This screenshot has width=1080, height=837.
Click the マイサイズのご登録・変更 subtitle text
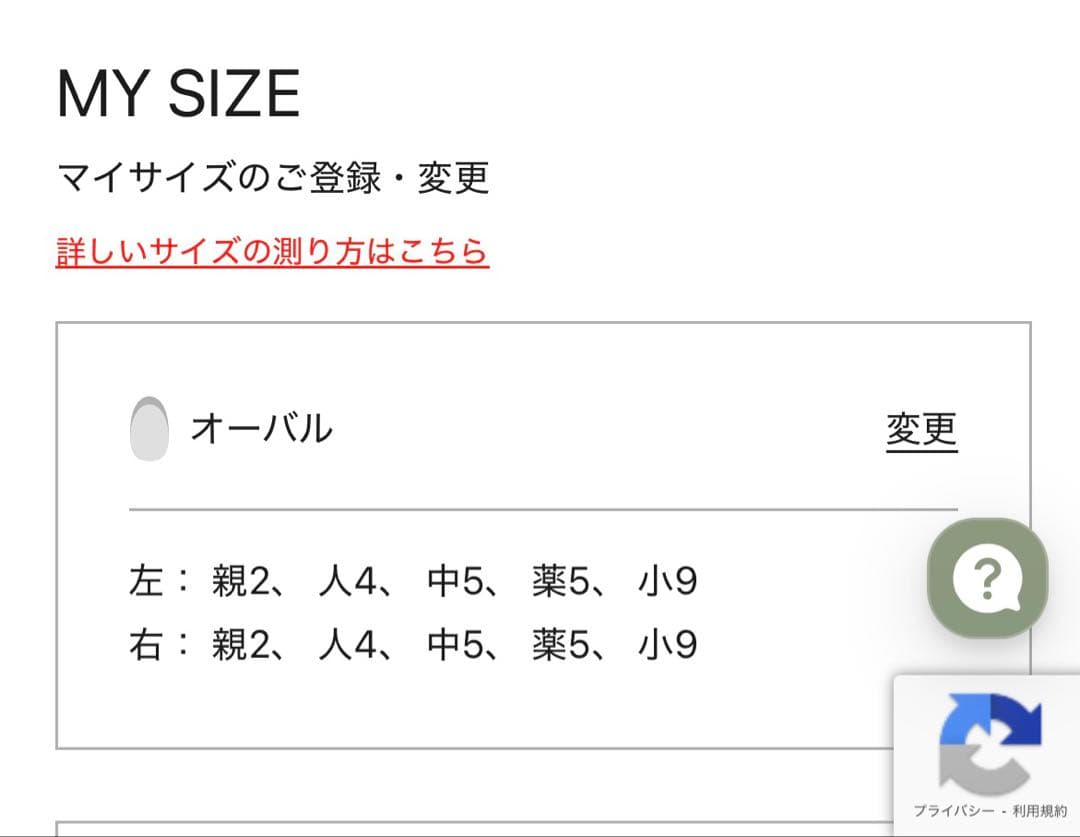coord(272,178)
